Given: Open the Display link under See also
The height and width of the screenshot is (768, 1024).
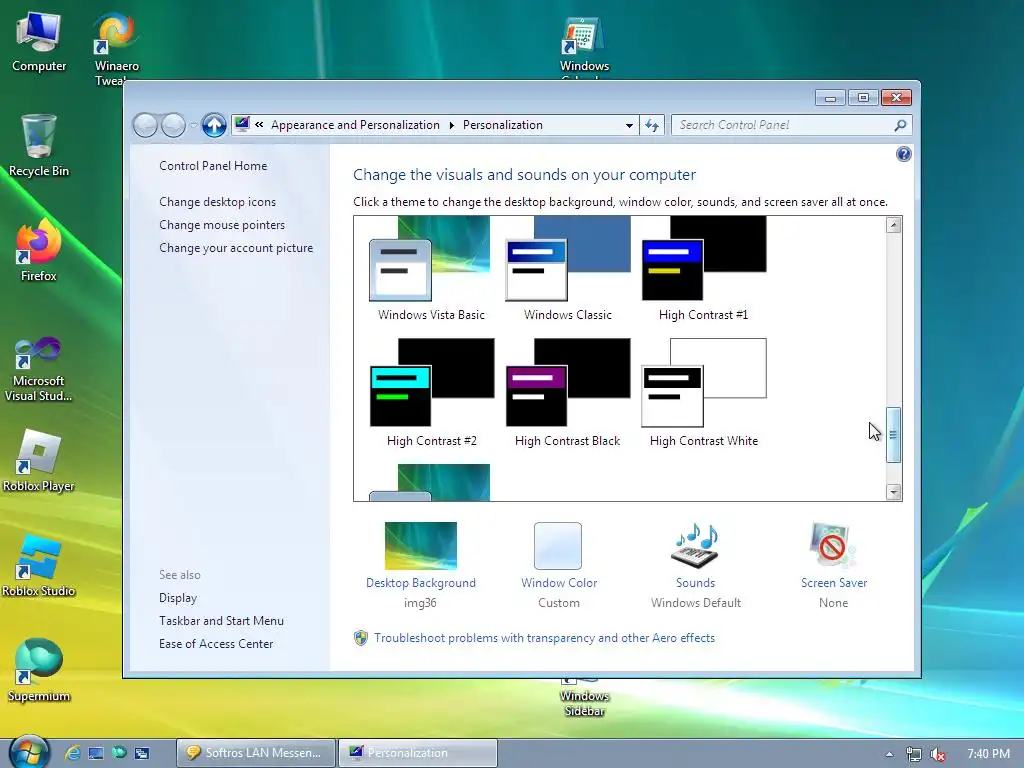Looking at the screenshot, I should [x=178, y=598].
